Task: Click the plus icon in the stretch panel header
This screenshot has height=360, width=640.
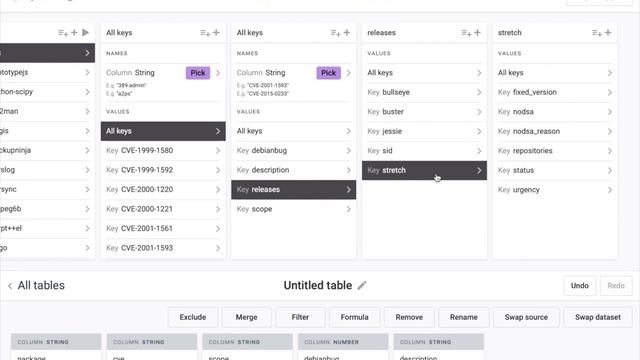Action: (x=608, y=32)
